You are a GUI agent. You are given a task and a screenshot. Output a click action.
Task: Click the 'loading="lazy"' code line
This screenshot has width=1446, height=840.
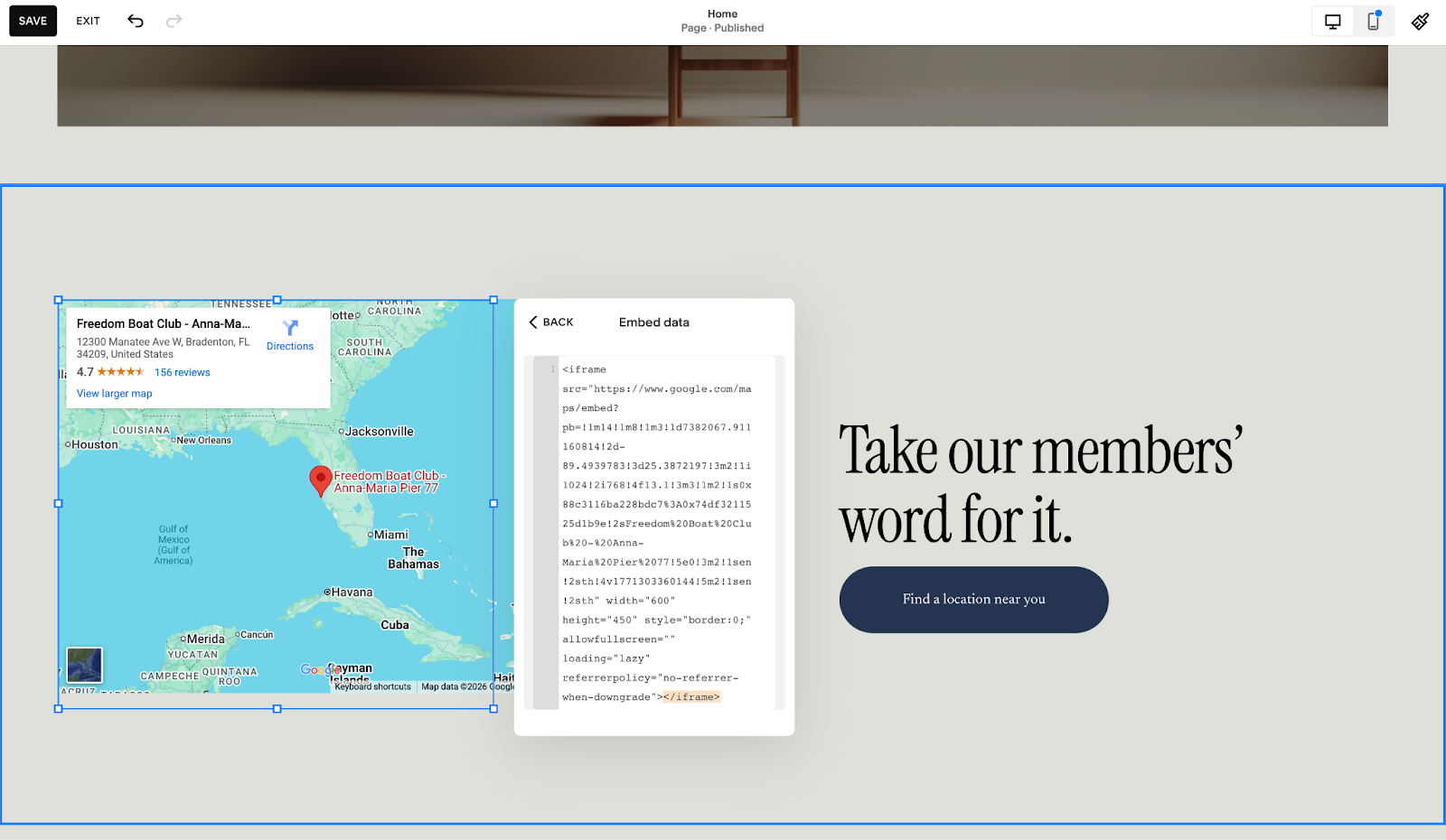pyautogui.click(x=606, y=658)
